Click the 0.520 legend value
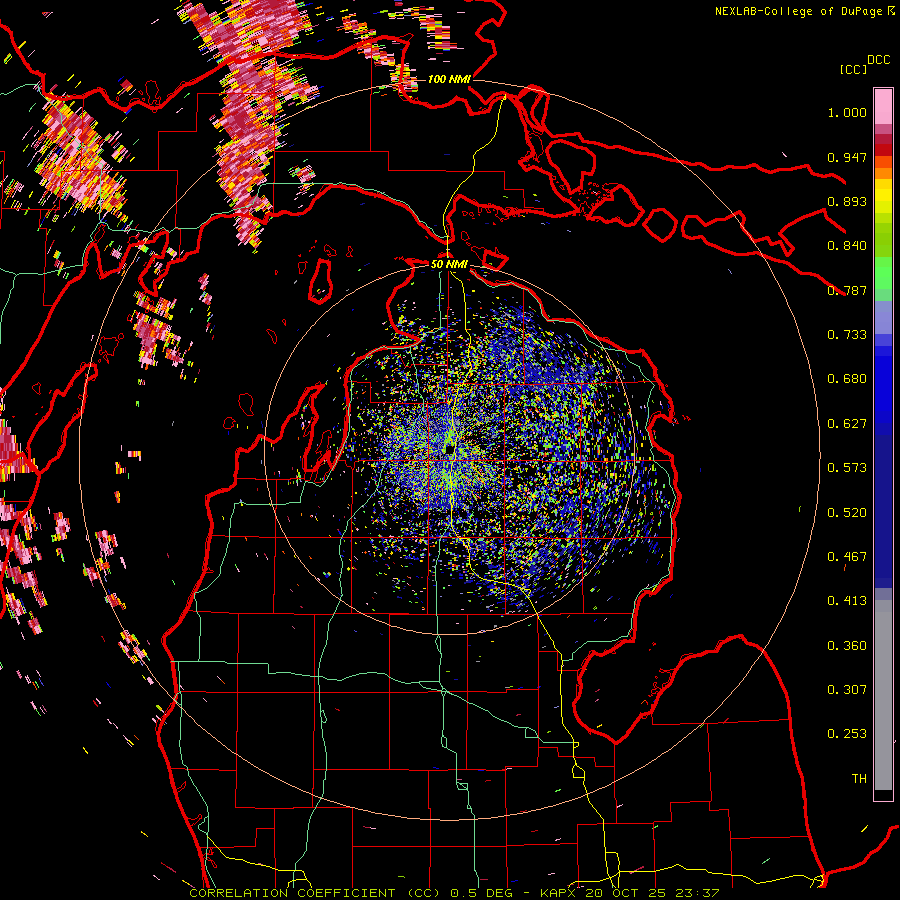 pos(847,513)
